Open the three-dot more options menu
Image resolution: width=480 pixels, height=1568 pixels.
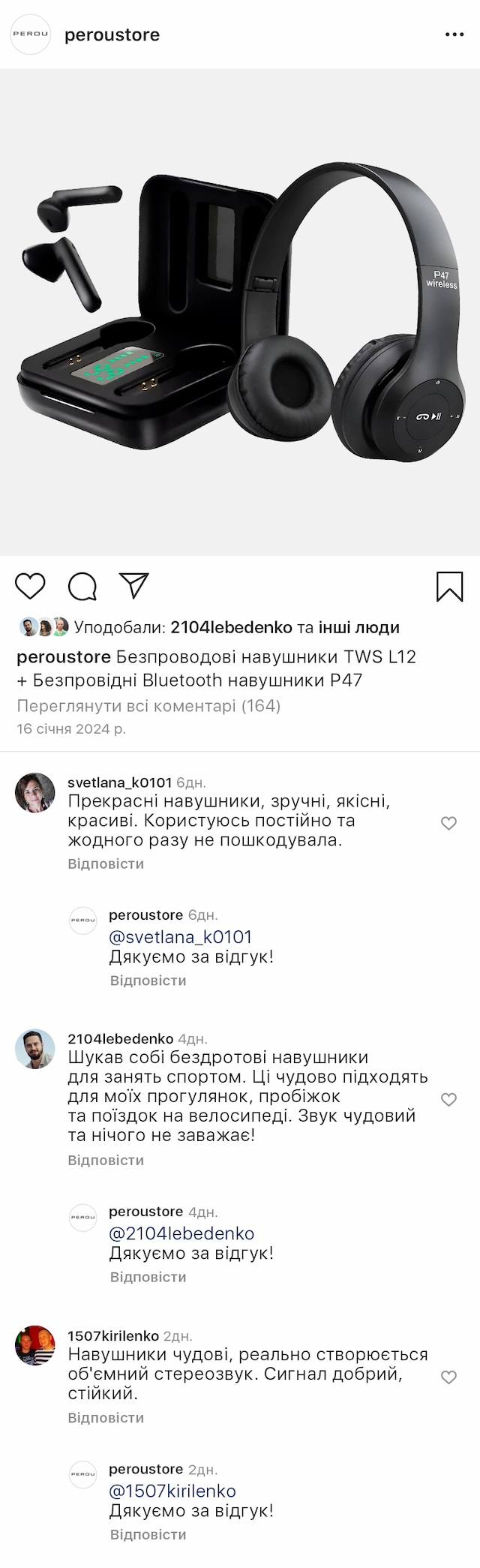(x=454, y=35)
